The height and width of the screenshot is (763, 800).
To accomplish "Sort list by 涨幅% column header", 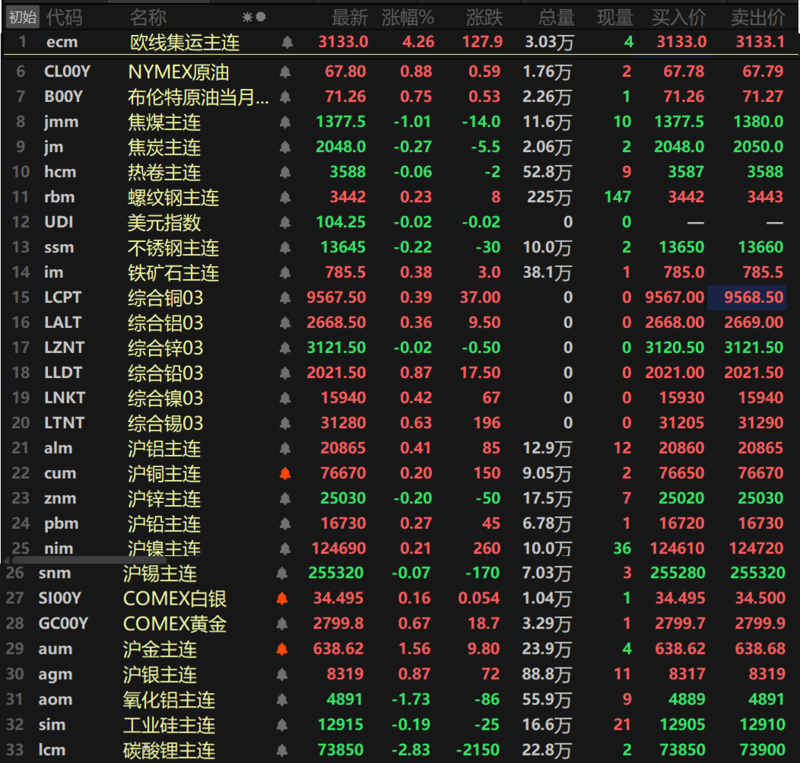I will click(408, 17).
